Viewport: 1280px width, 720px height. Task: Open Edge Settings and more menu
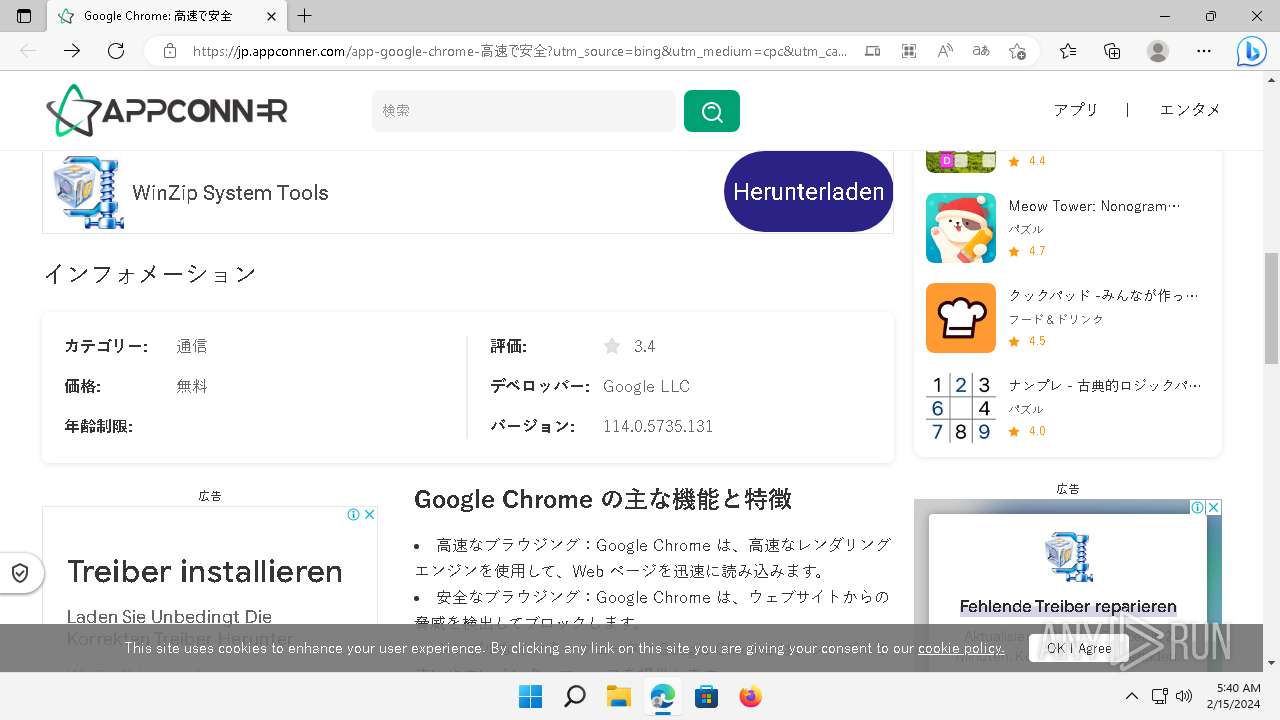click(x=1204, y=51)
